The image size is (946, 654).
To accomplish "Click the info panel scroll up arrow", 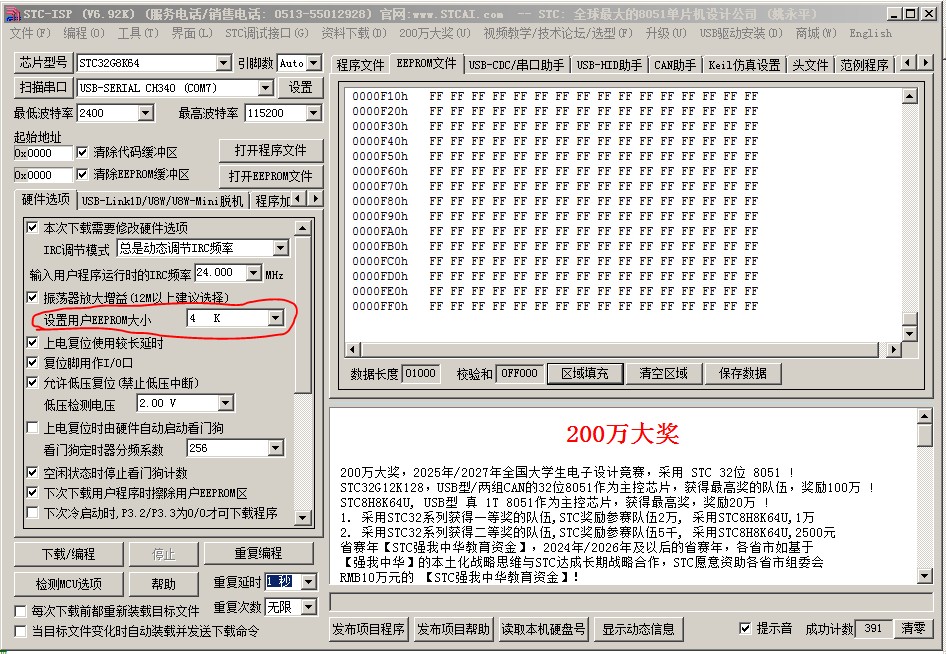I will (924, 416).
